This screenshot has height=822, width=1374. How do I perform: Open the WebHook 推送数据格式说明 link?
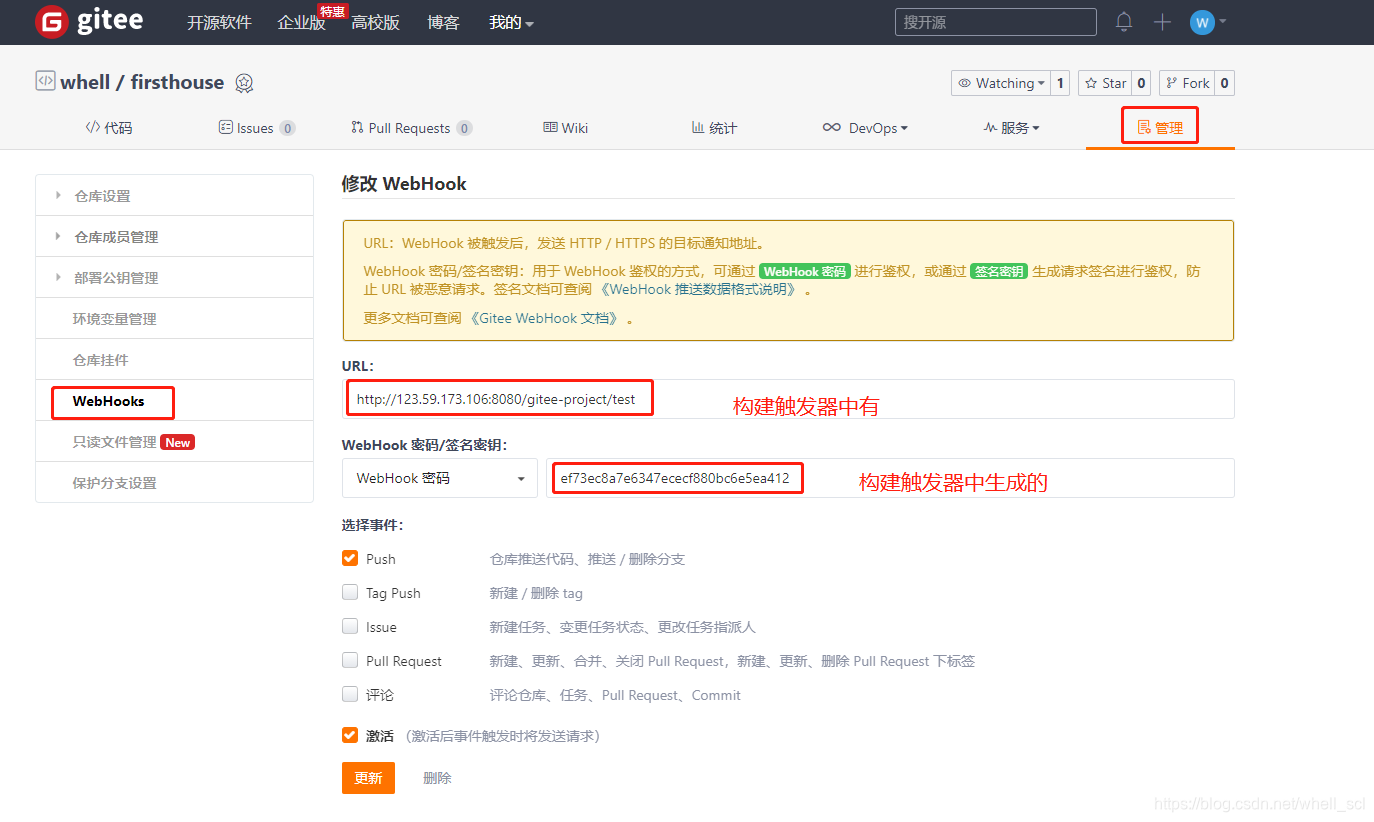700,289
